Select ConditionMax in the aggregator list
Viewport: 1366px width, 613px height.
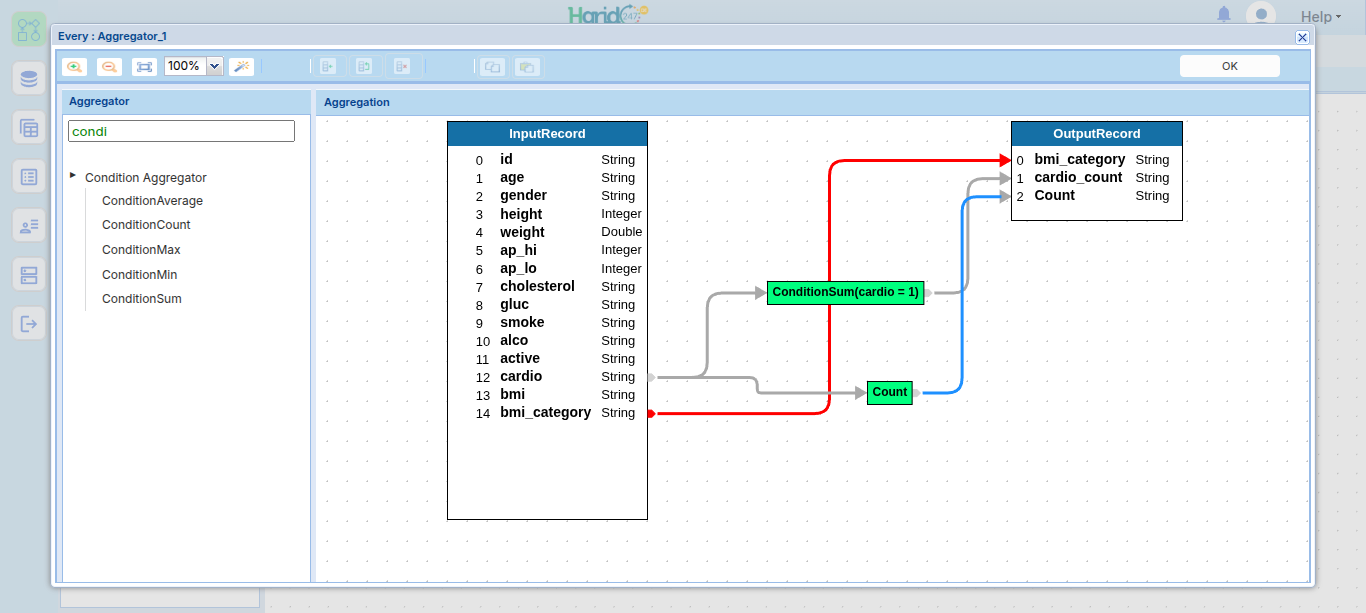[x=141, y=250]
